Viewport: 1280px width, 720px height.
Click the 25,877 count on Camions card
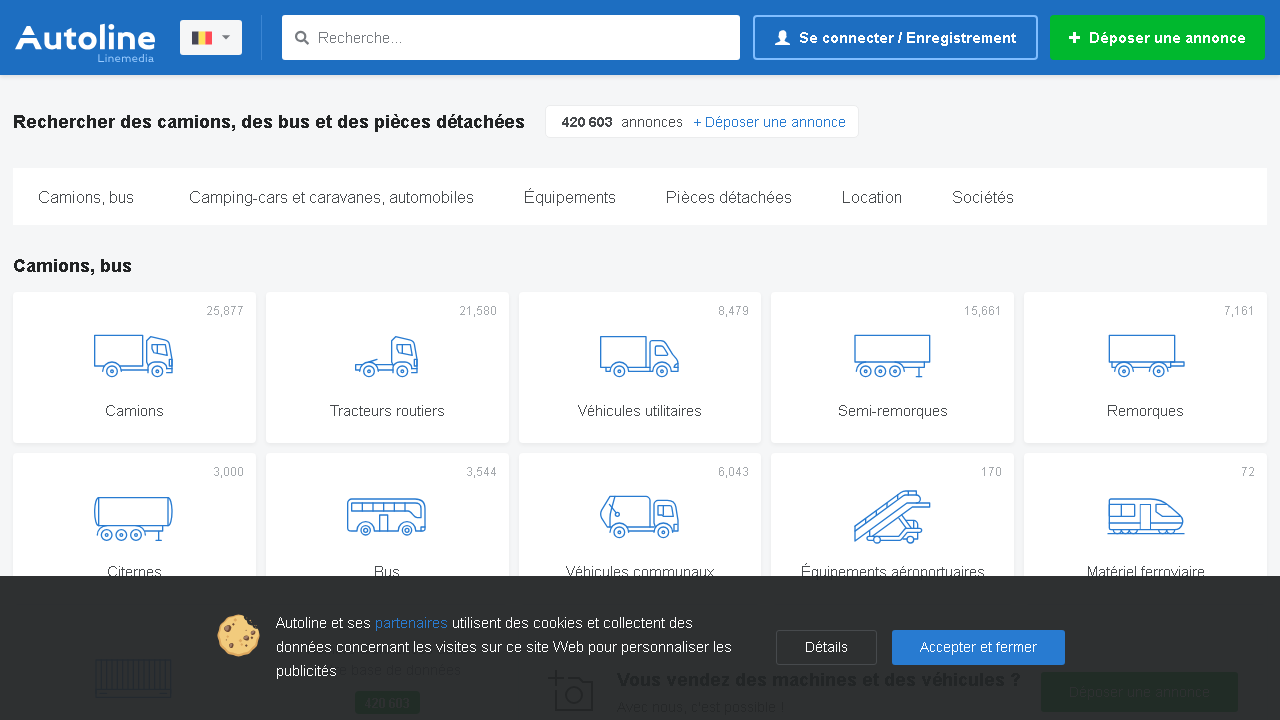pos(225,311)
